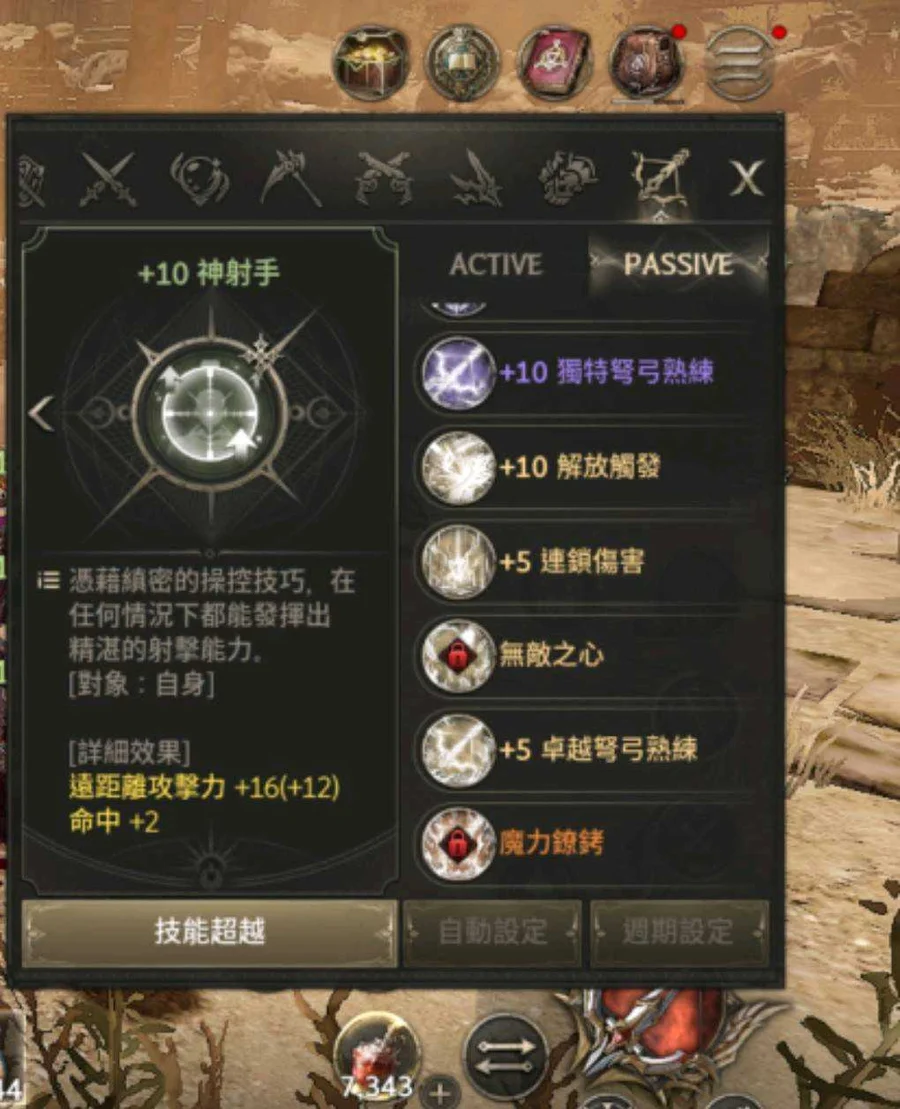The width and height of the screenshot is (900, 1109).
Task: Switch to the PASSIVE skills tab
Action: tap(678, 265)
